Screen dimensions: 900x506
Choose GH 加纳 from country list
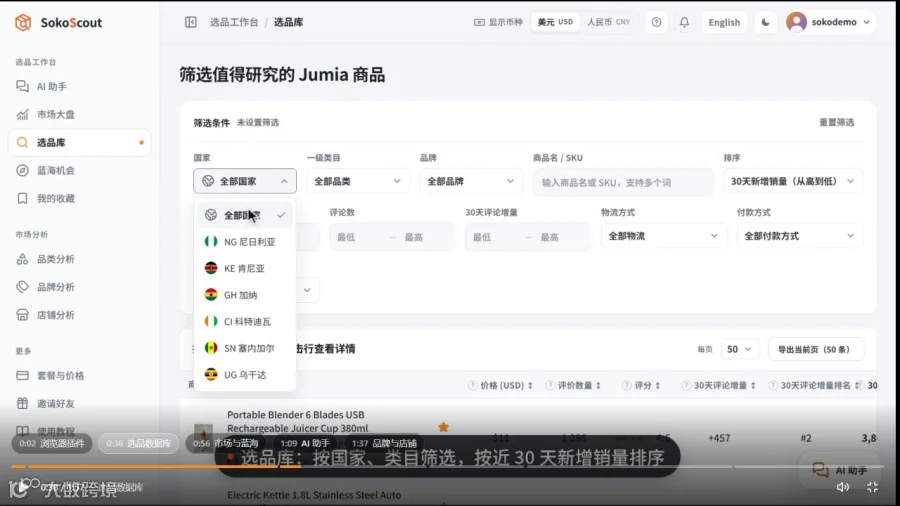[x=245, y=295]
